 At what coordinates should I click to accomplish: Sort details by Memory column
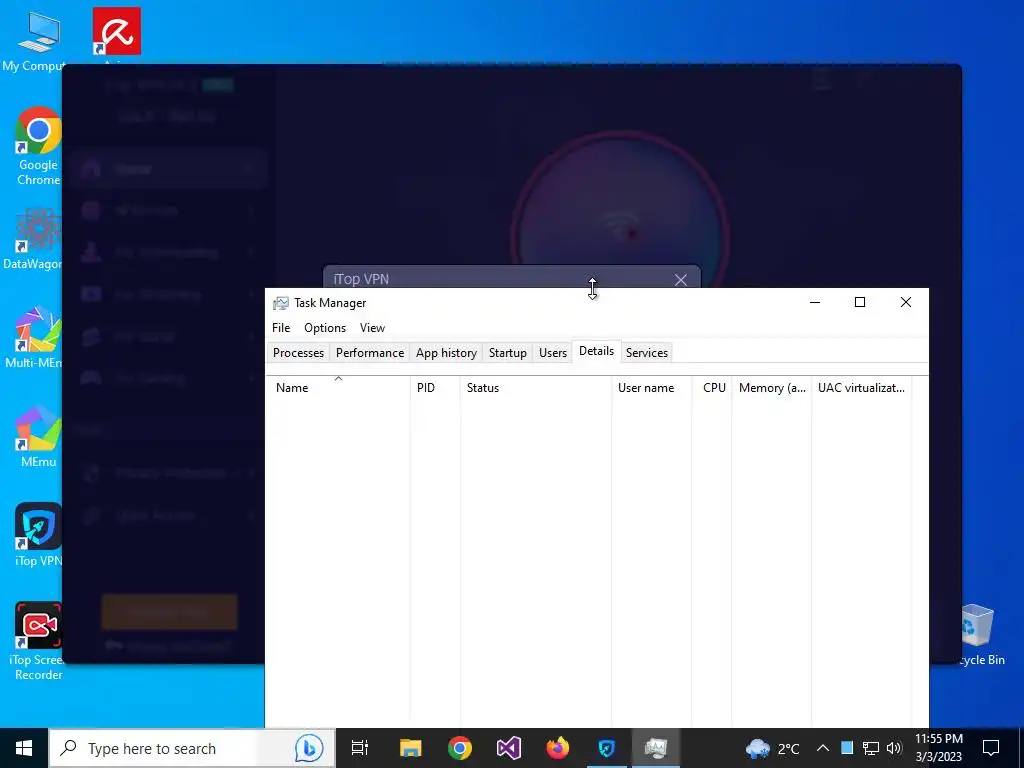click(771, 388)
